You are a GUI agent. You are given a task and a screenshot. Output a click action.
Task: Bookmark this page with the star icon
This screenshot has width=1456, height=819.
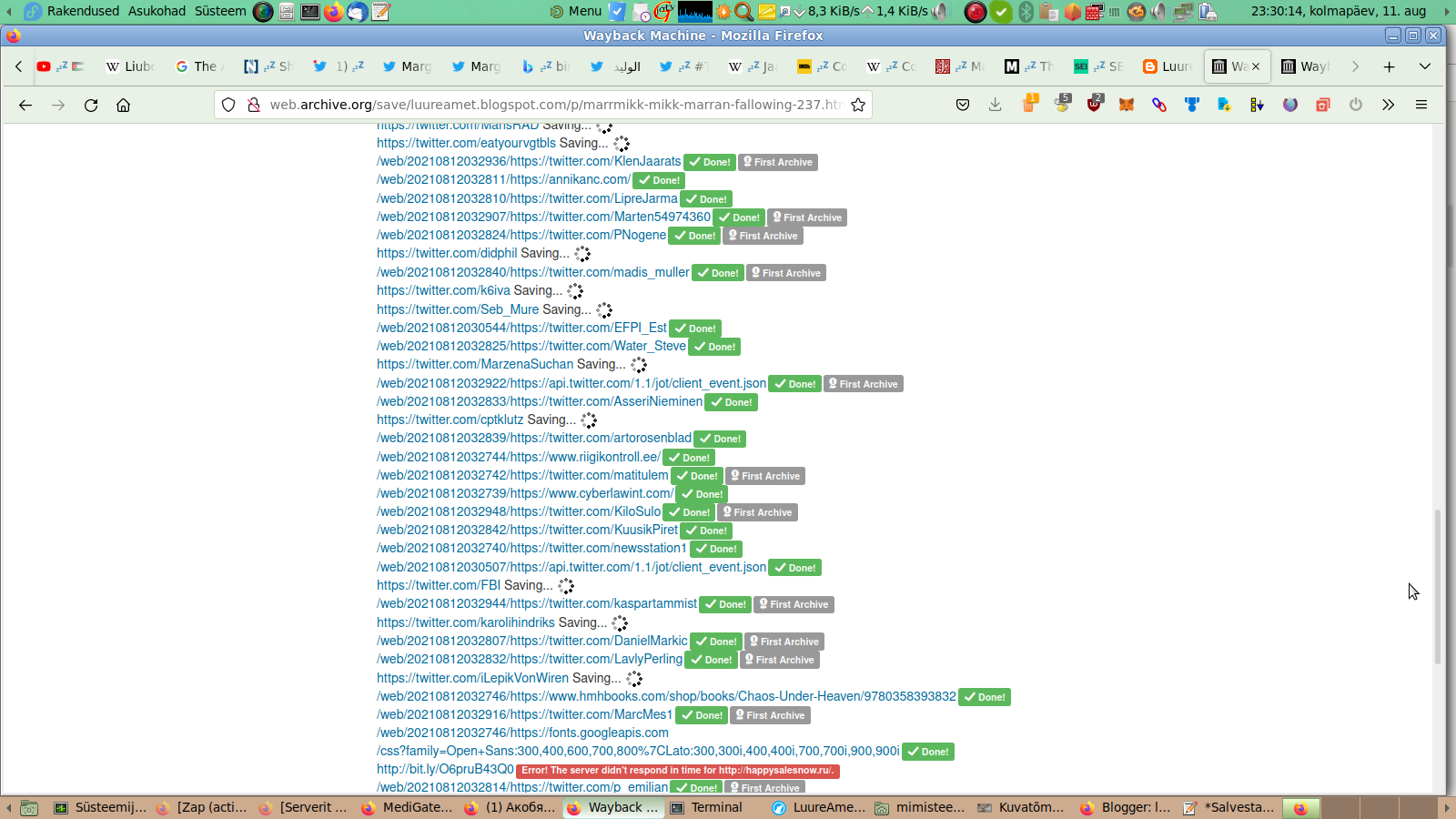[x=857, y=106]
